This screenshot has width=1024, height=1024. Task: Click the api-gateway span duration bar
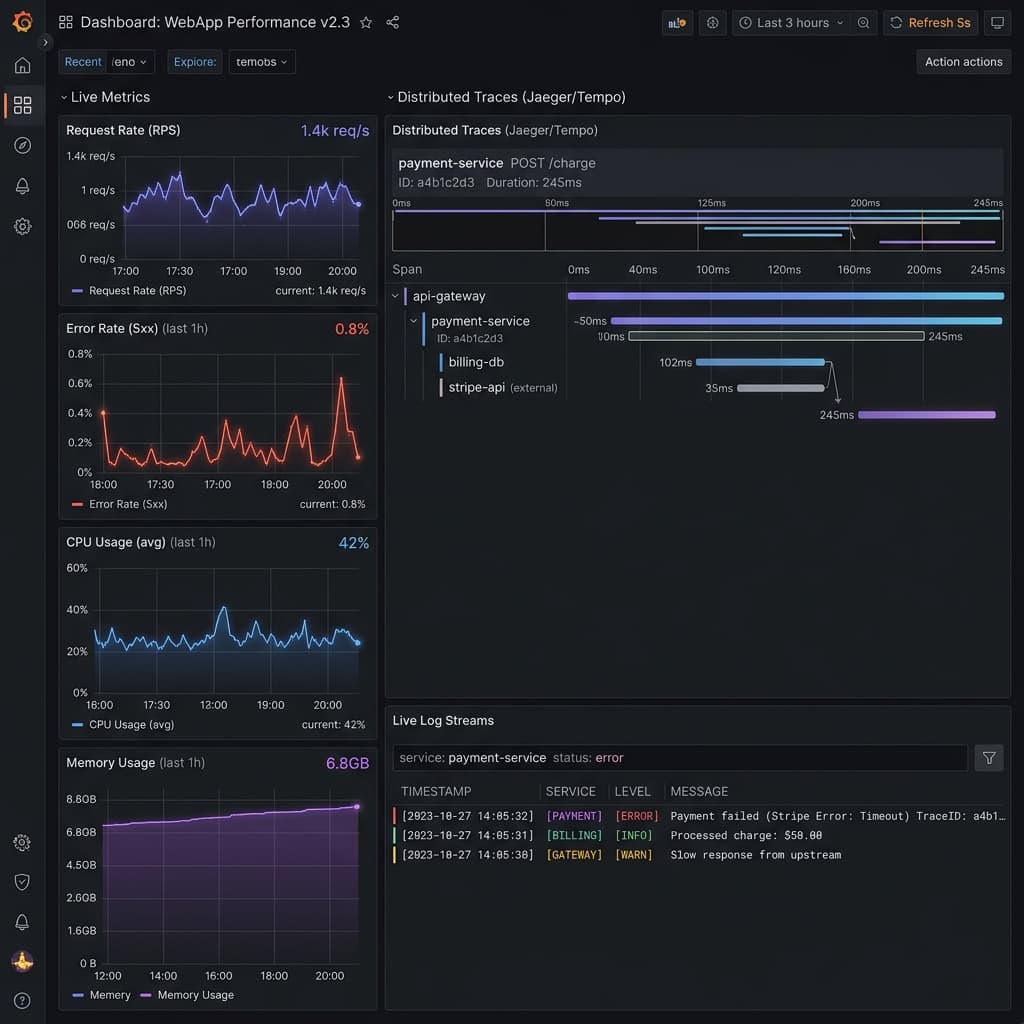click(x=786, y=296)
